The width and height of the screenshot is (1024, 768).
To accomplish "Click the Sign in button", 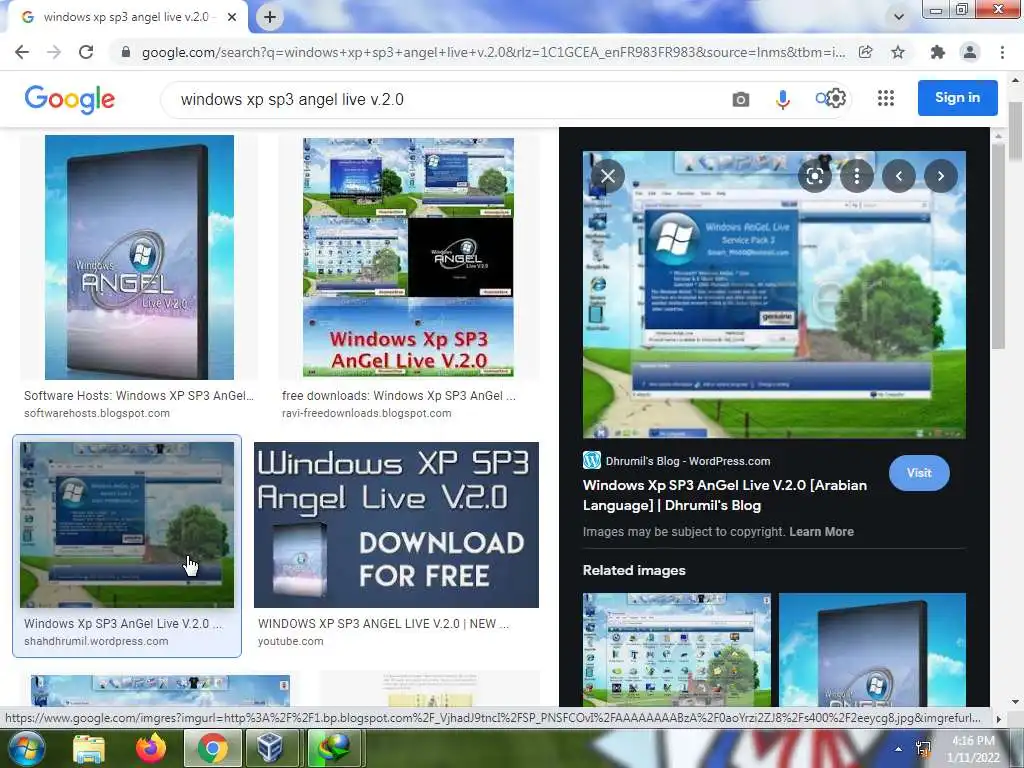I will click(957, 98).
